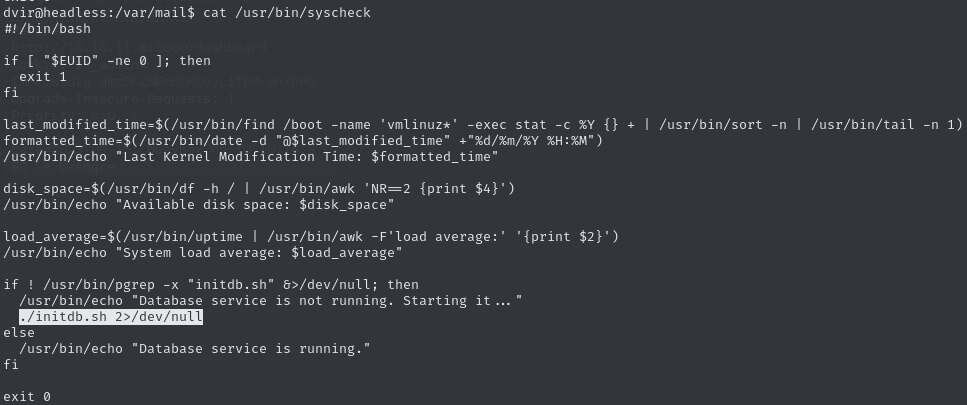Click the /usr/bin/pgrep command in the if line
967x405 pixels.
(100, 284)
